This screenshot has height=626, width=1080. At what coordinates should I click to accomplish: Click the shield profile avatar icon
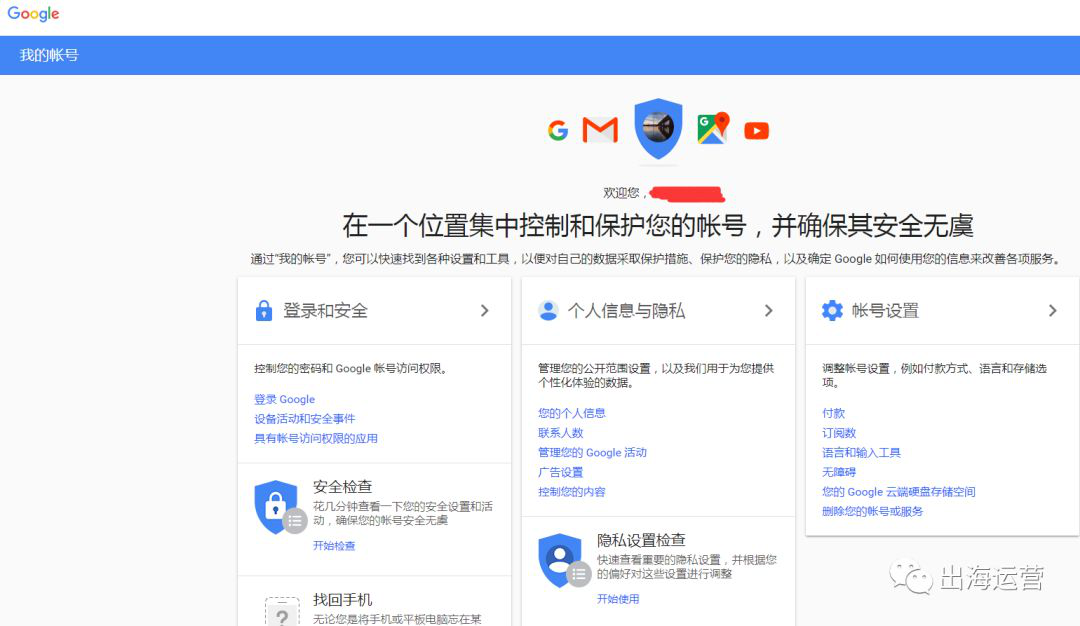(658, 129)
